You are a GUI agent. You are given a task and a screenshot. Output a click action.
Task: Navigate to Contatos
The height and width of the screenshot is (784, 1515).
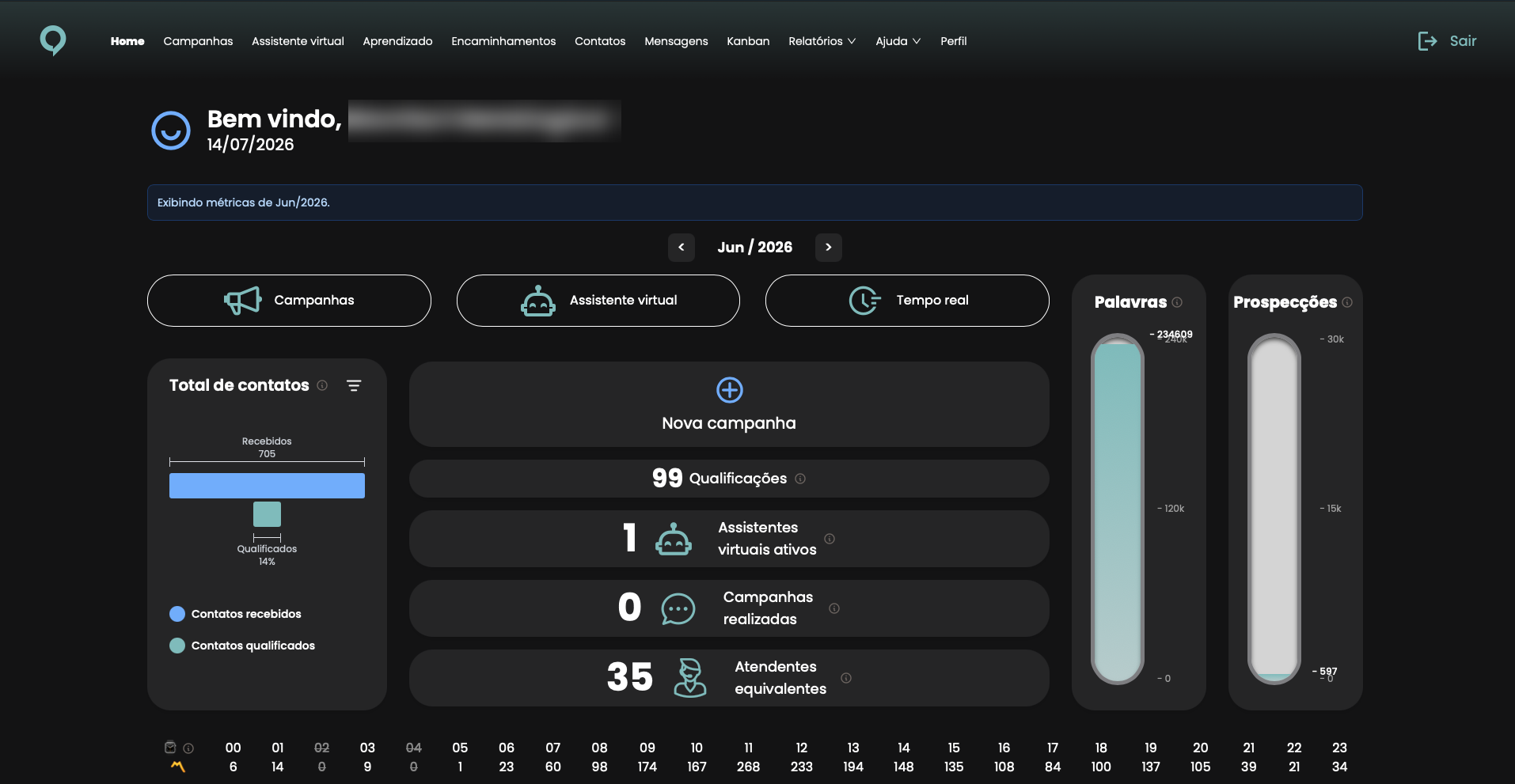pyautogui.click(x=600, y=41)
